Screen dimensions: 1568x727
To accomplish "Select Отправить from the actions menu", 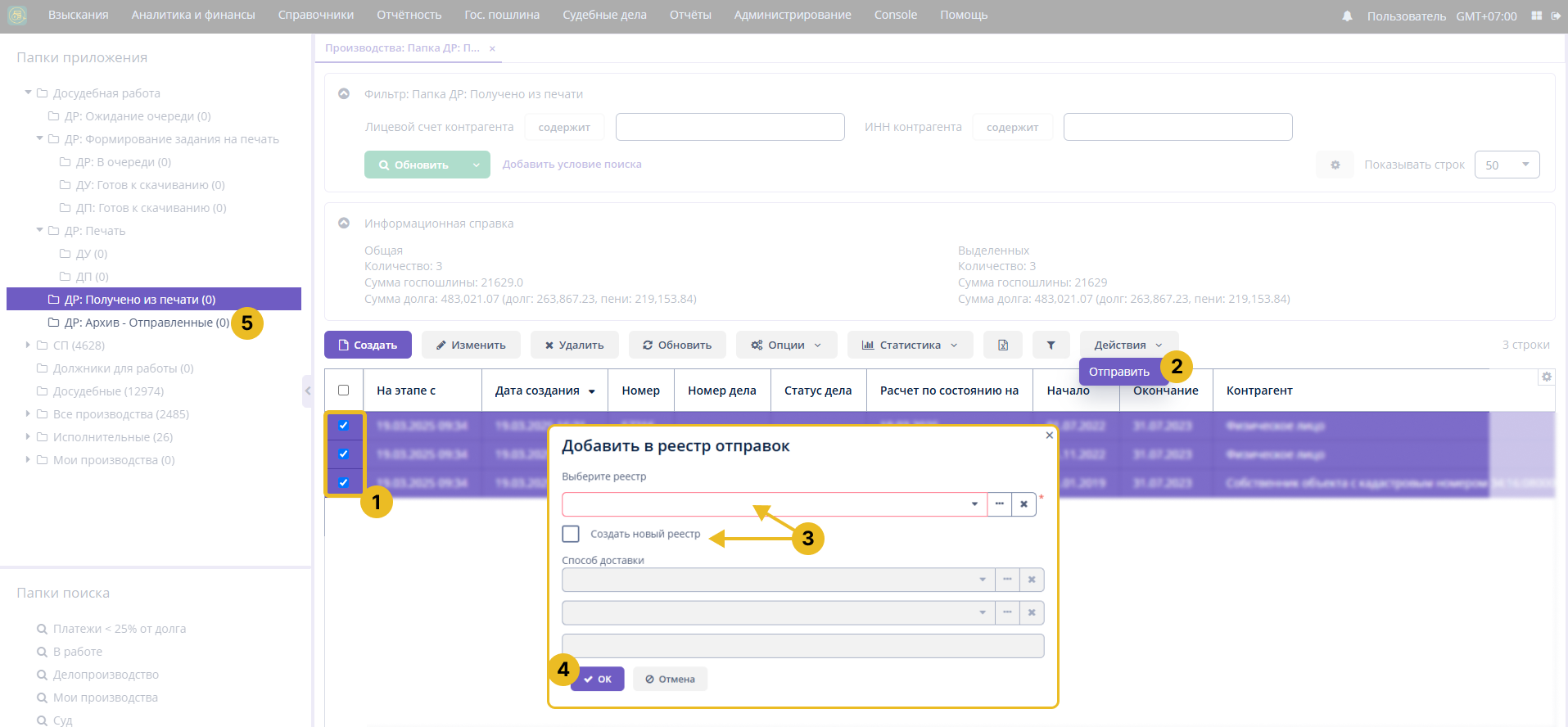I will (x=1118, y=372).
